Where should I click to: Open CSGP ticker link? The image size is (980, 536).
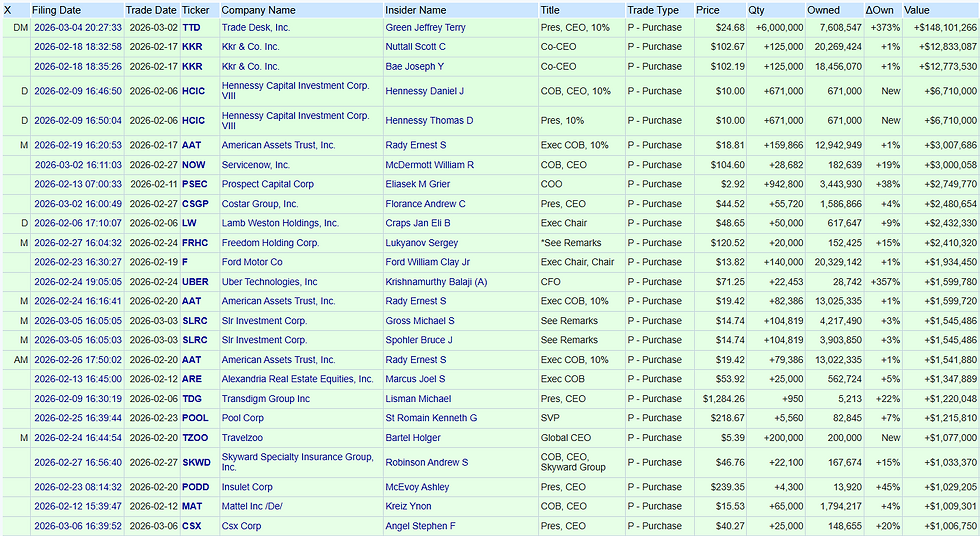(196, 204)
